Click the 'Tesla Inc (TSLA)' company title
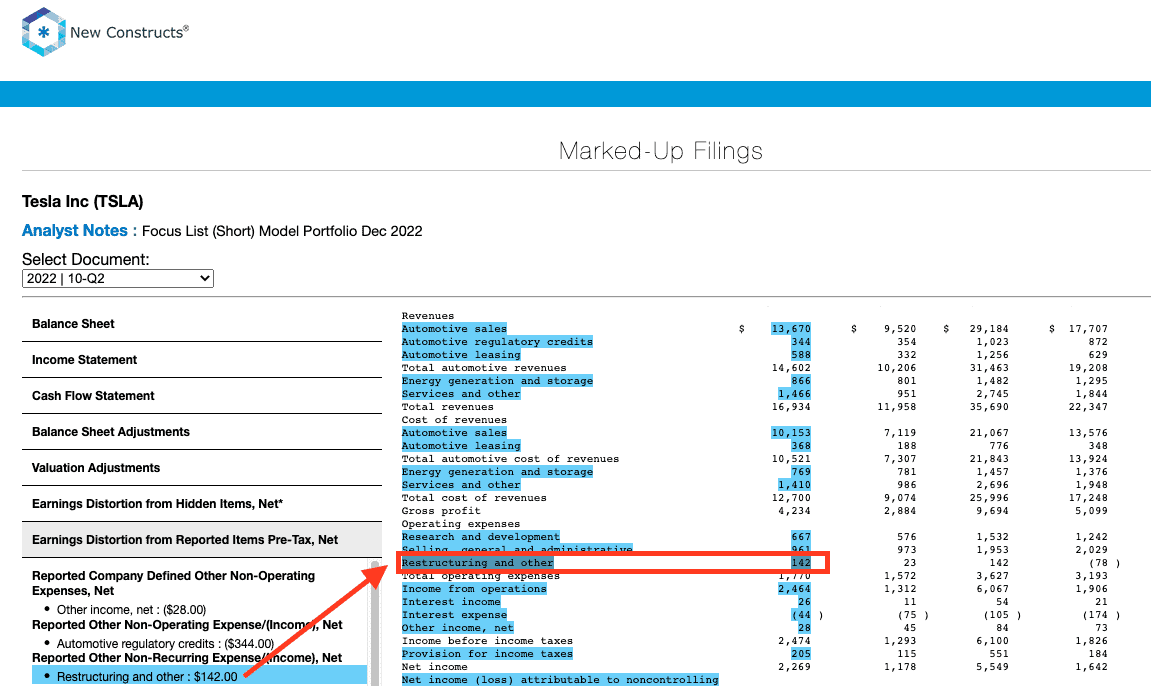 (82, 202)
